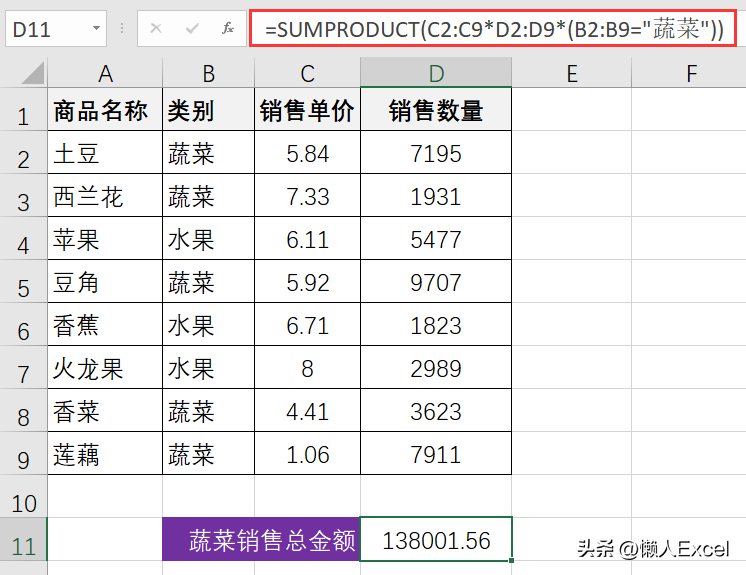Click the 类别 header cell

(x=208, y=110)
